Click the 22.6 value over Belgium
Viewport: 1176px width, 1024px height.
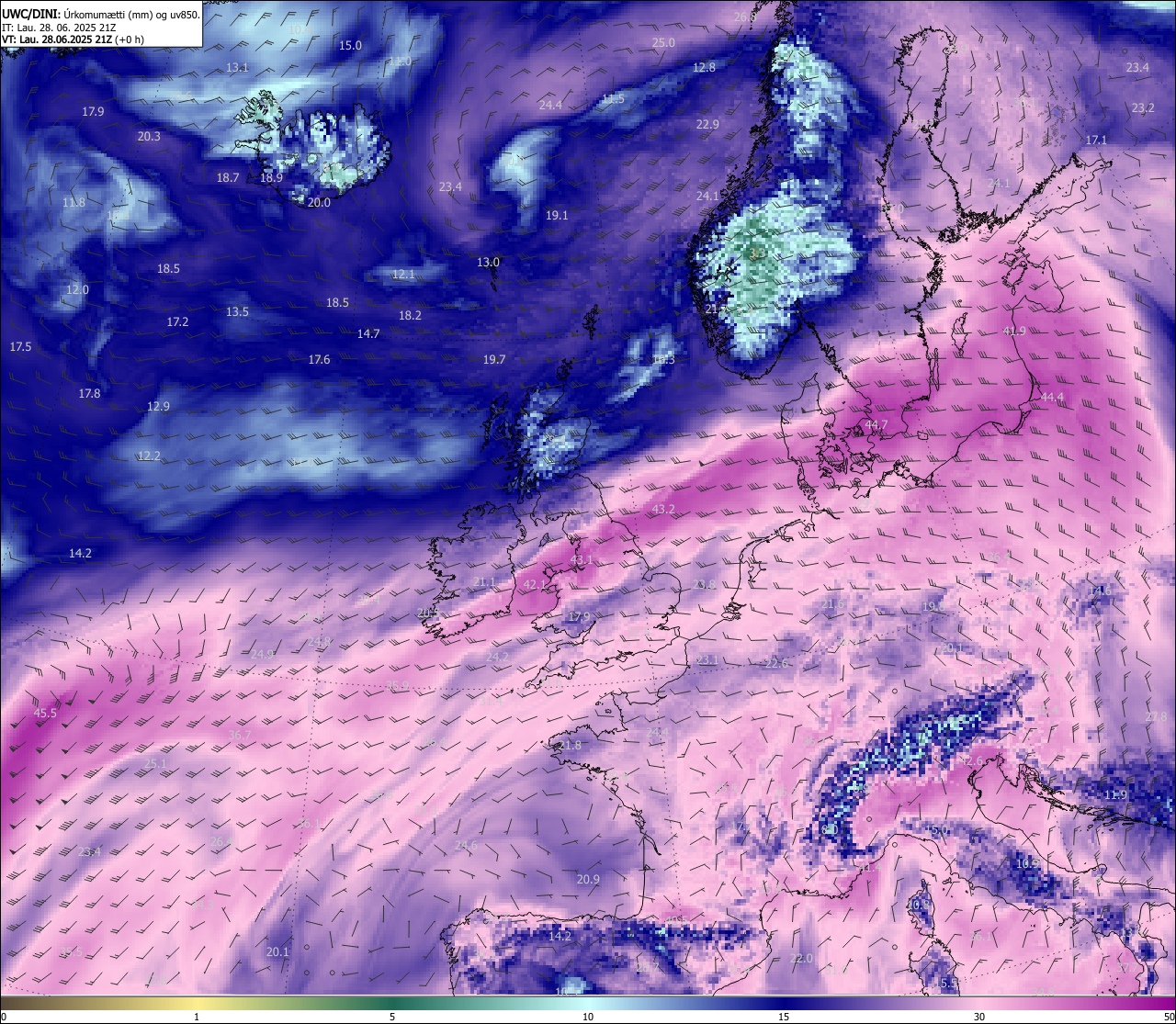pos(776,663)
